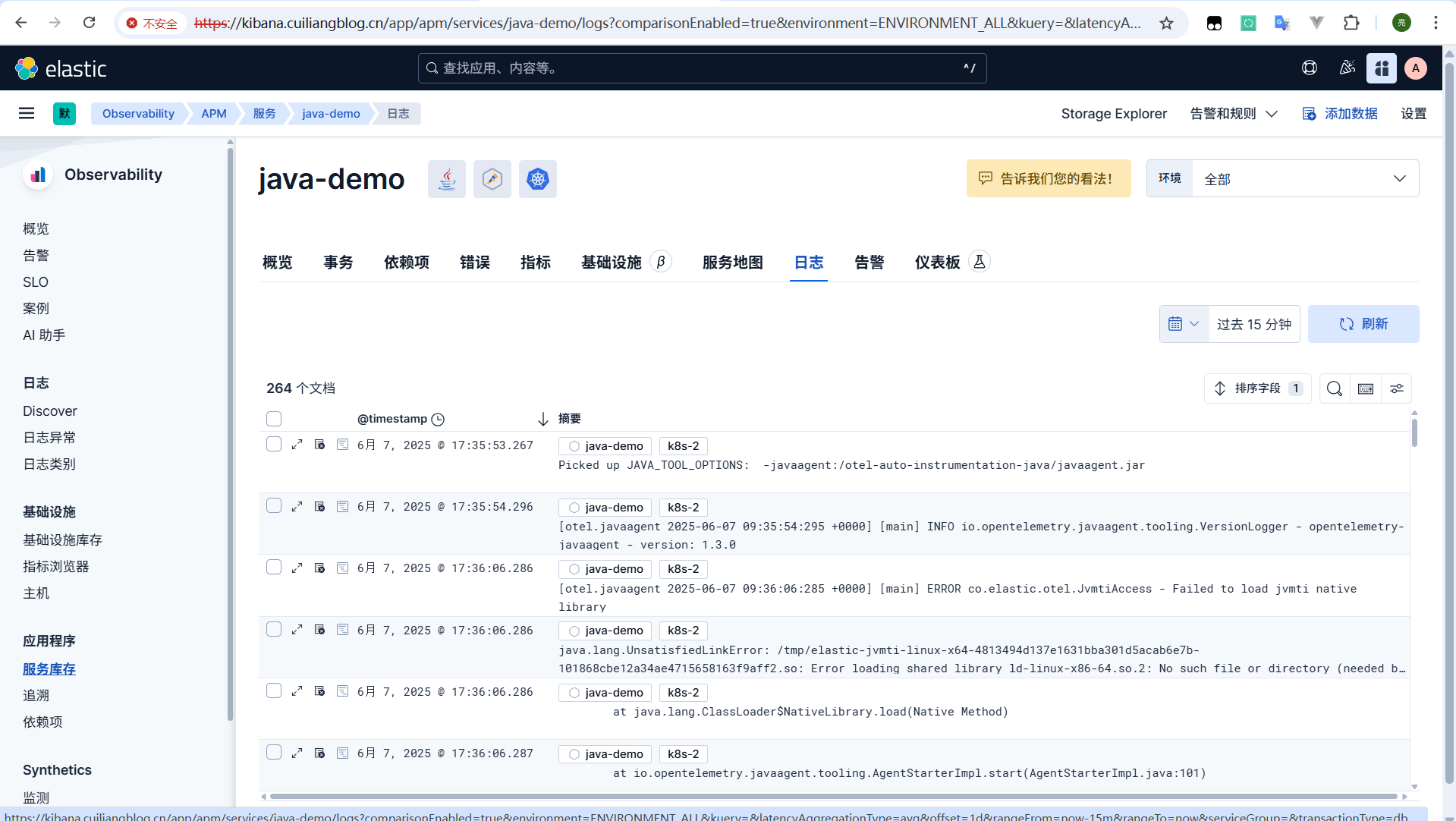Screen dimensions: 1456x821
Task: Open the browser extensions puzzle icon
Action: tap(1351, 23)
